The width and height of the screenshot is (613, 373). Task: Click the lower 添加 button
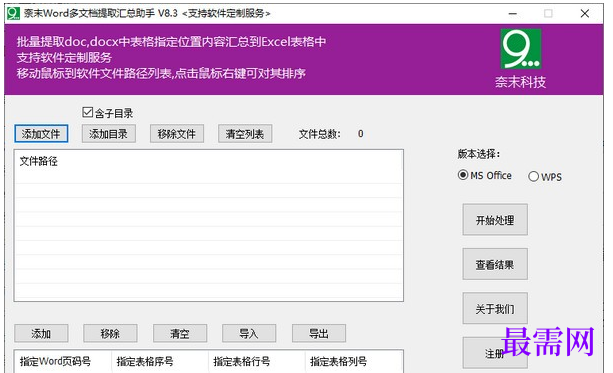(41, 334)
